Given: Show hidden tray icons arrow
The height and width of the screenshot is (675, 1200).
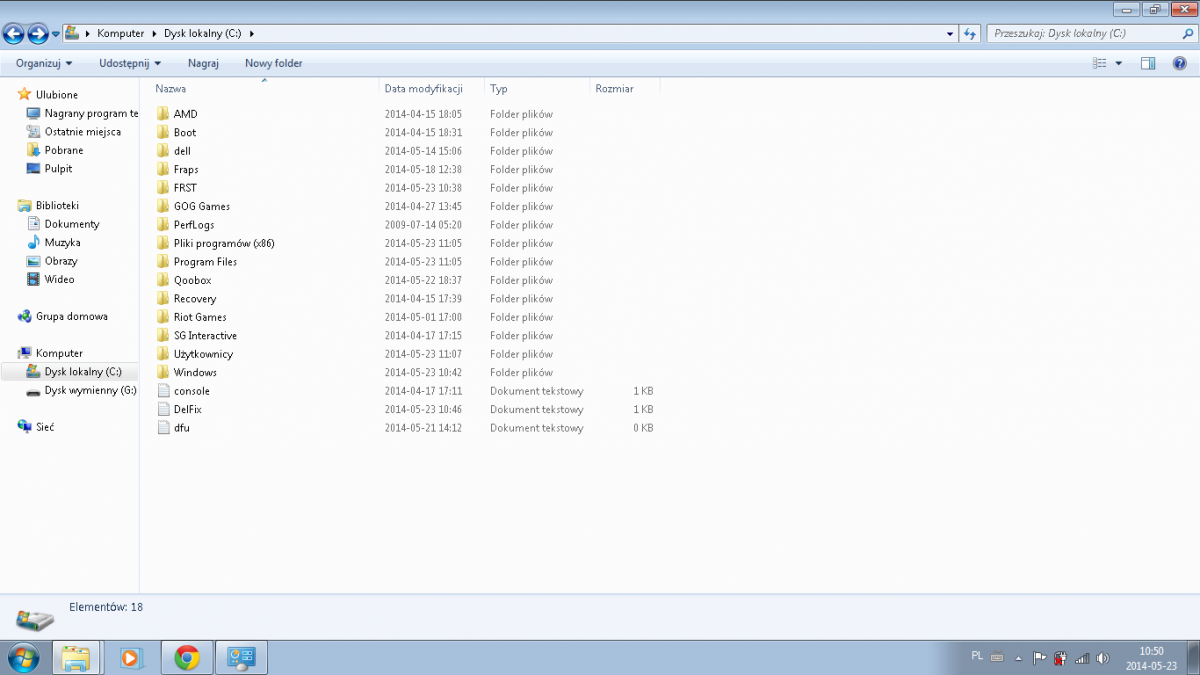Looking at the screenshot, I should pos(1018,658).
